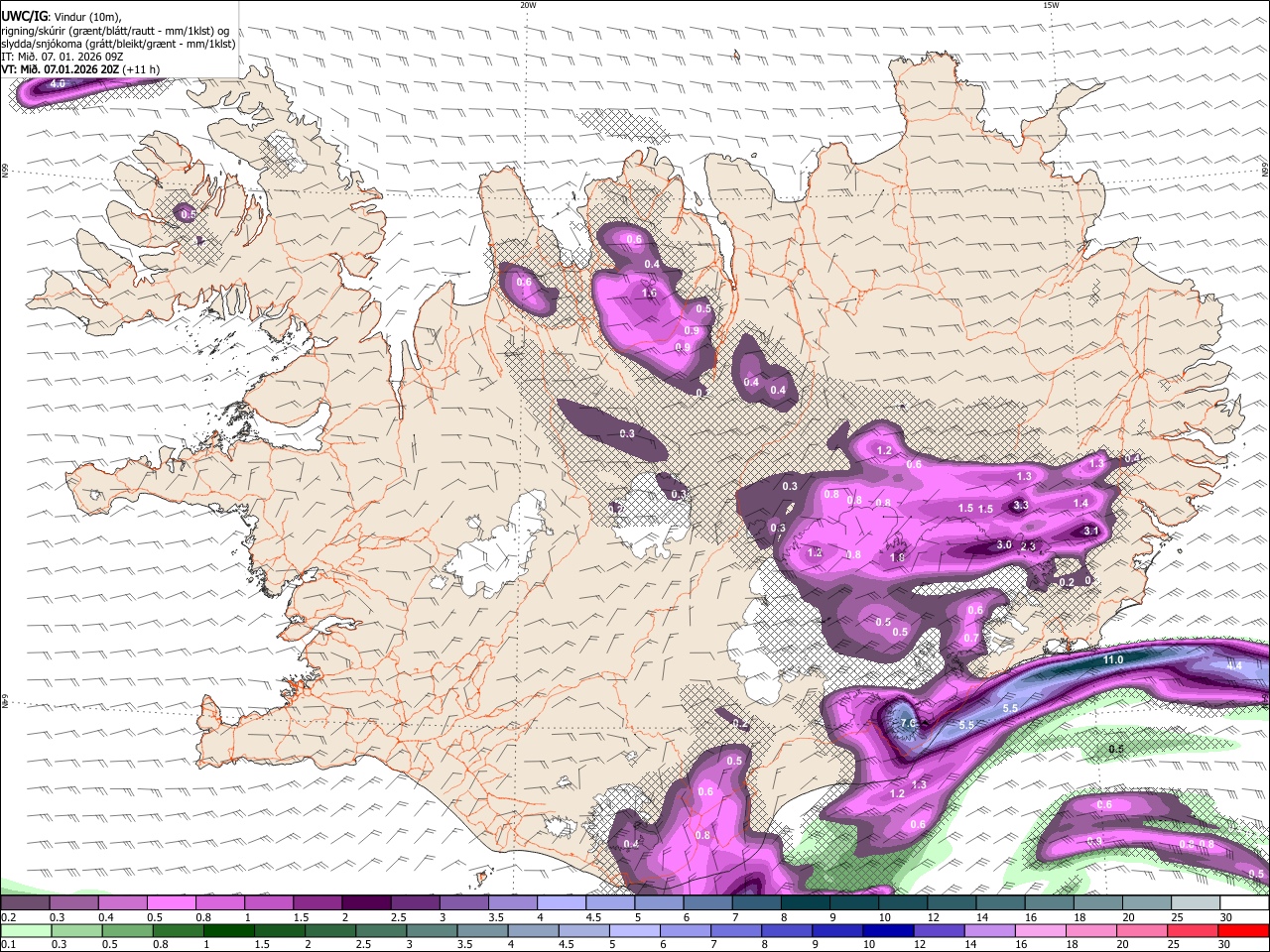Click the '15W' longitude label

1051,5
